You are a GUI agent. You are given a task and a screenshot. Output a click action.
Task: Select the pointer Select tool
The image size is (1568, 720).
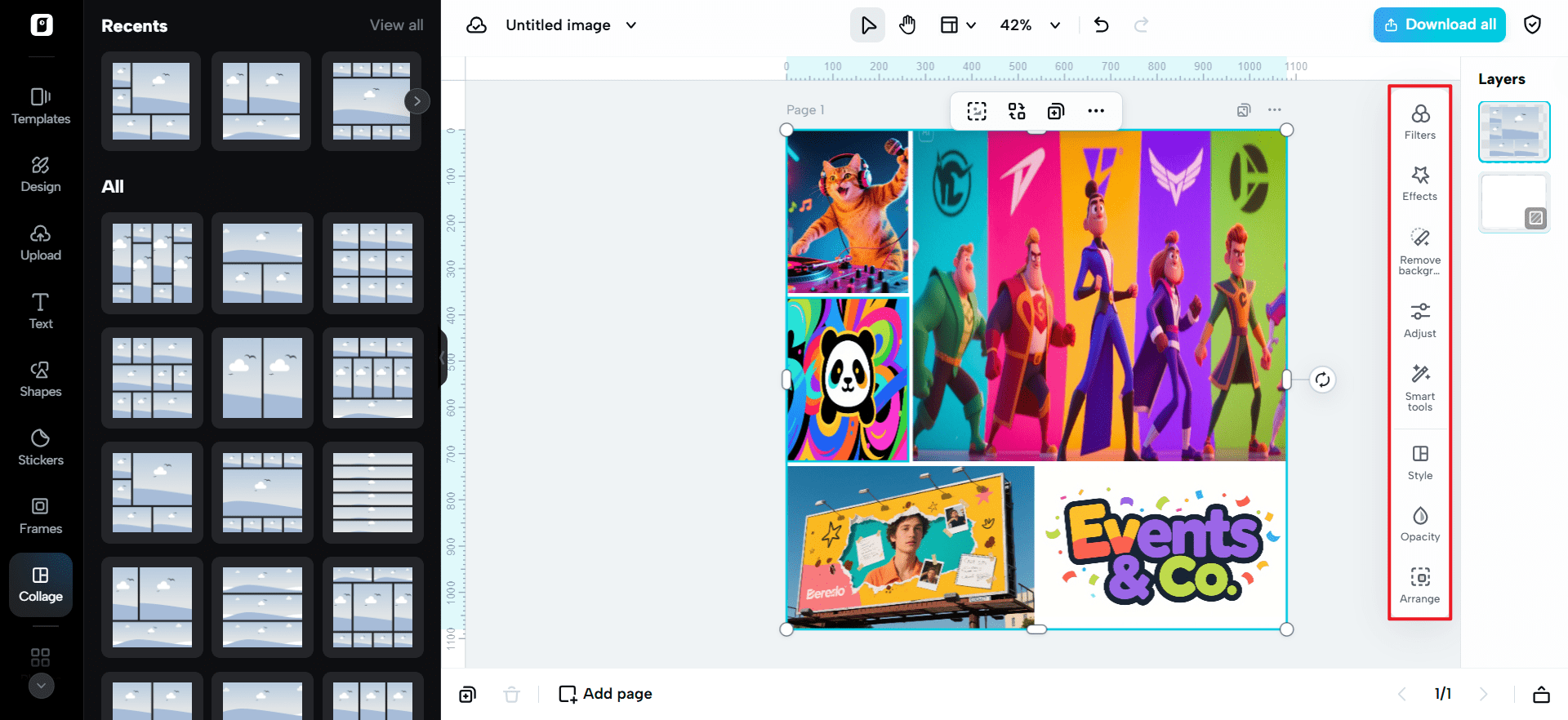868,25
